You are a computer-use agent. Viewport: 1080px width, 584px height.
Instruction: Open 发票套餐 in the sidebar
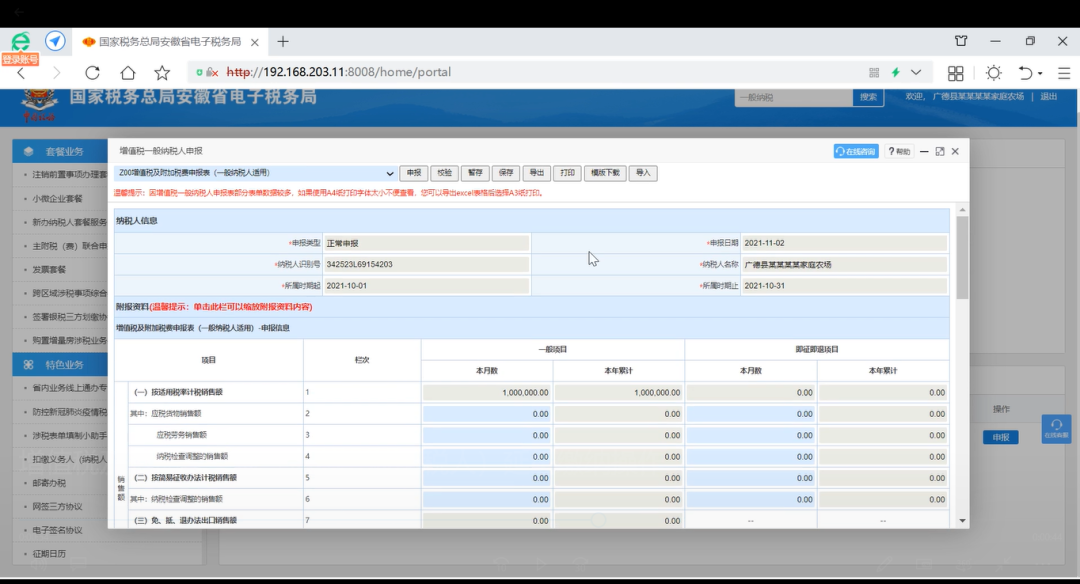[49, 270]
